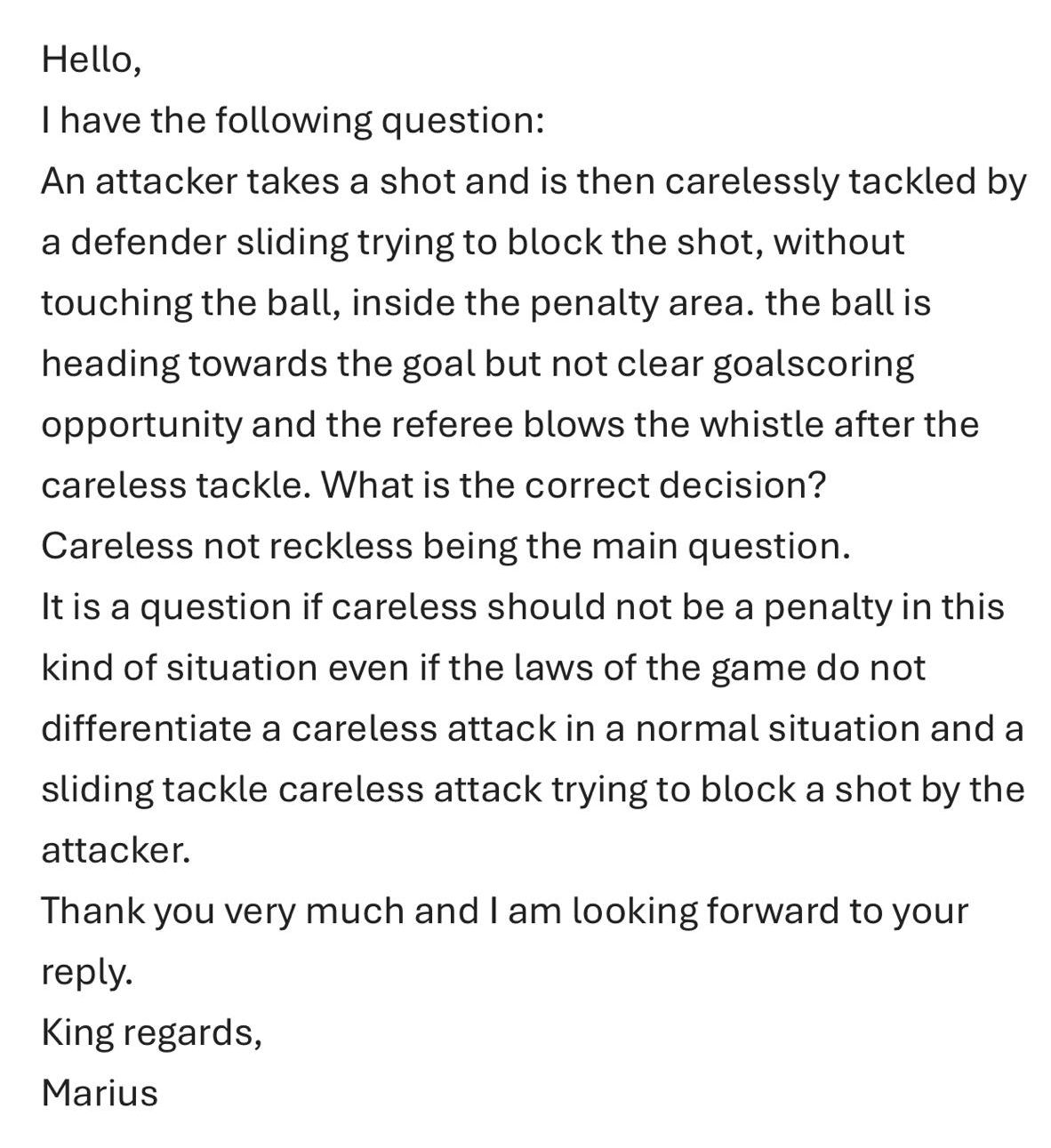Screen dimensions: 1051x1148
Task: Click the text "heading towards the goal"
Action: (x=257, y=364)
